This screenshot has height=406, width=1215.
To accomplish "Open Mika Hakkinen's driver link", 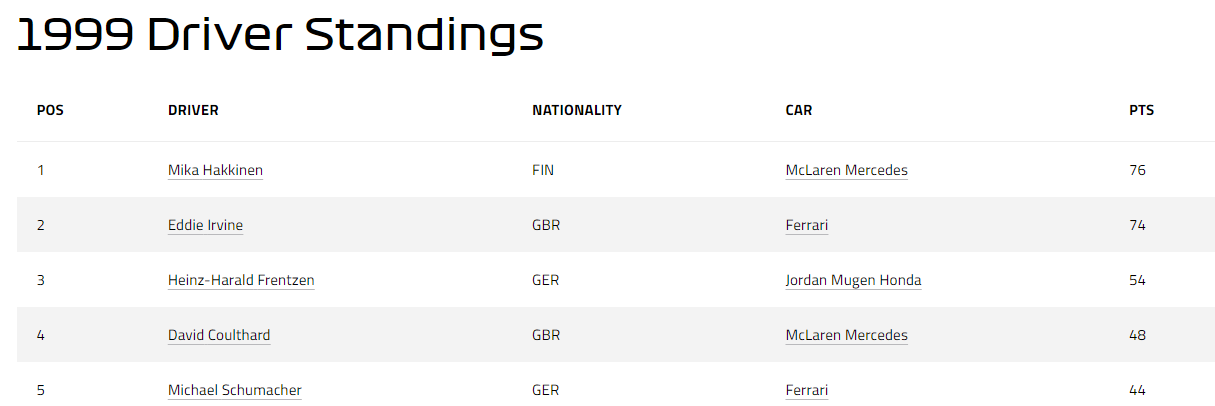I will 215,170.
